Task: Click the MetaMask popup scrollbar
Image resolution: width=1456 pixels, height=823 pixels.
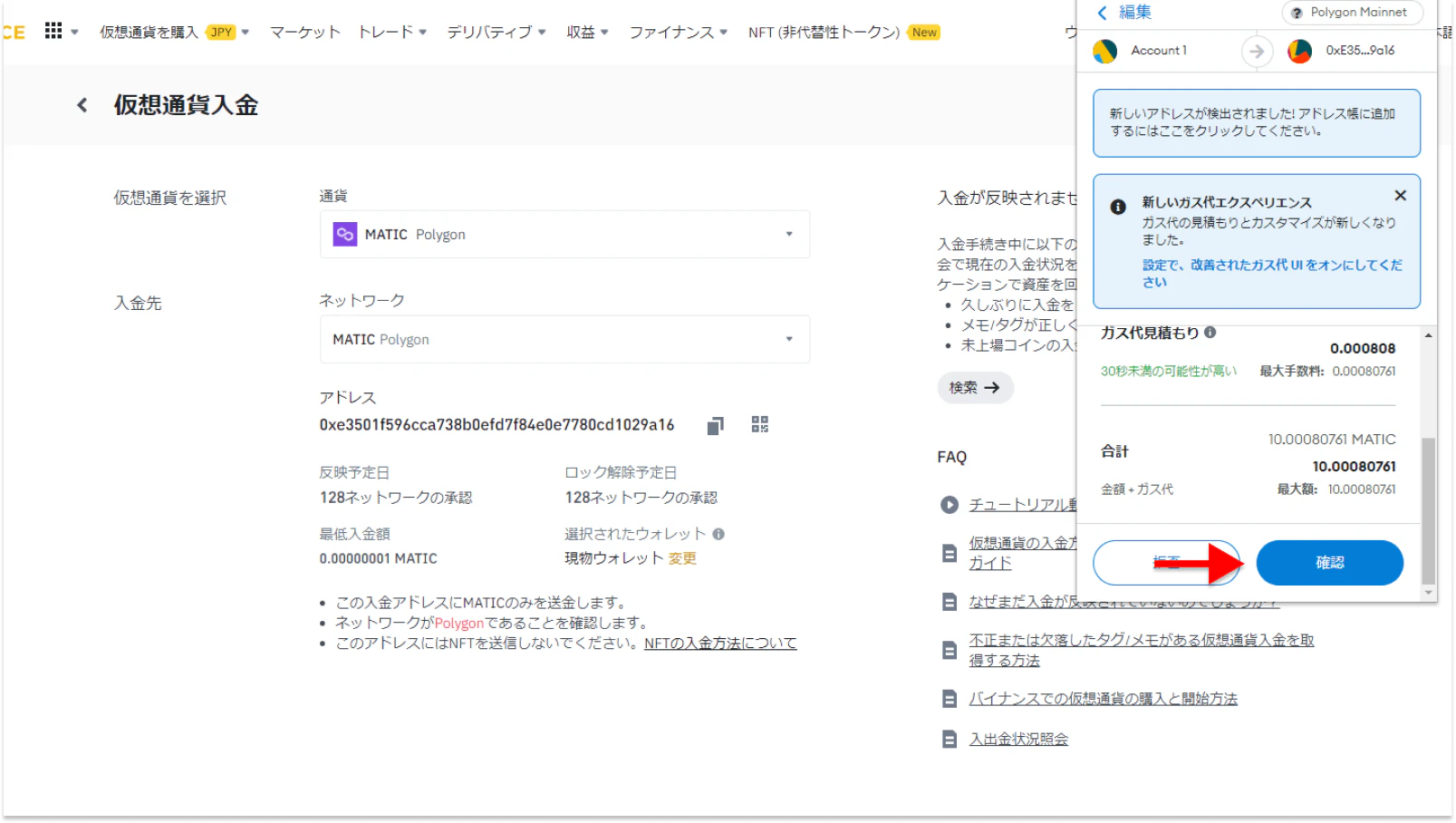Action: point(1428,510)
